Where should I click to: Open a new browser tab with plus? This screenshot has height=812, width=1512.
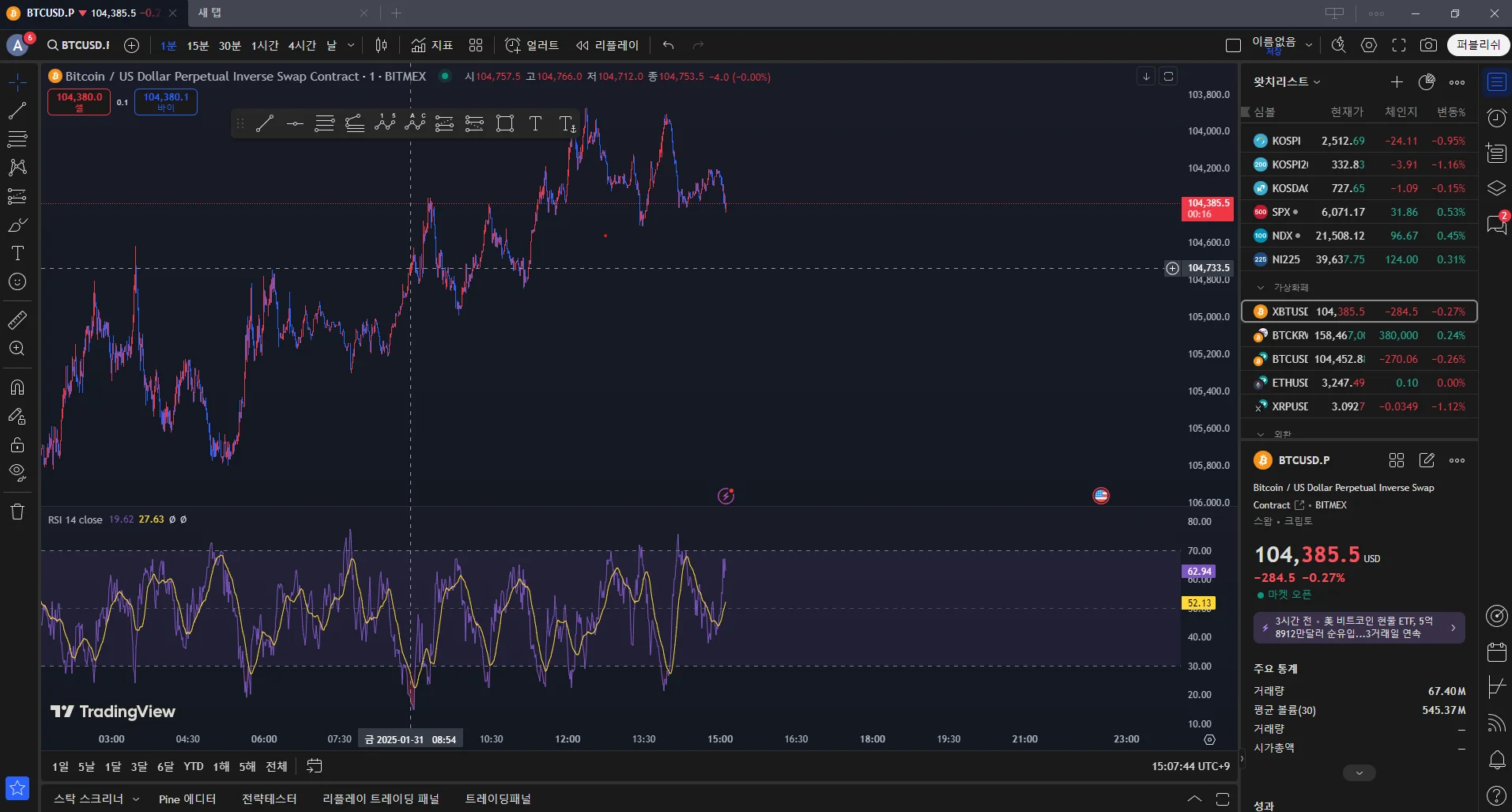point(397,13)
